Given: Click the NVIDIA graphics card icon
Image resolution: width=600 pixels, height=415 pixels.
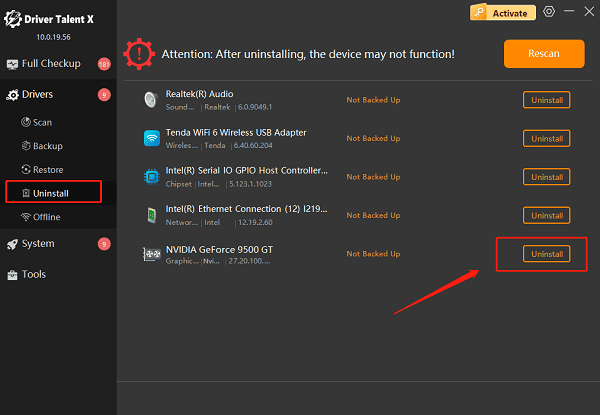Looking at the screenshot, I should coord(152,254).
